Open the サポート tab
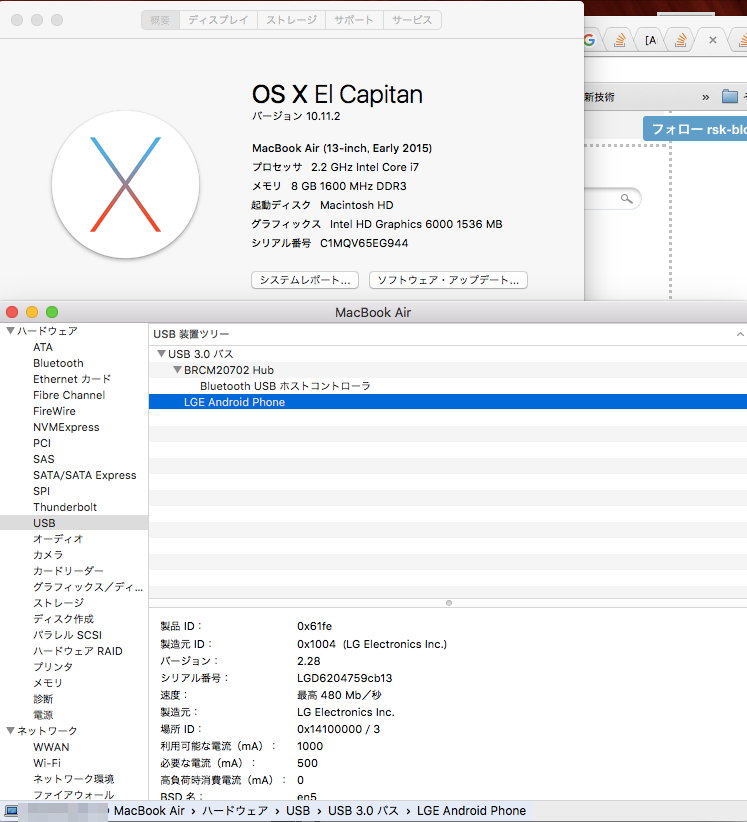 (x=354, y=20)
